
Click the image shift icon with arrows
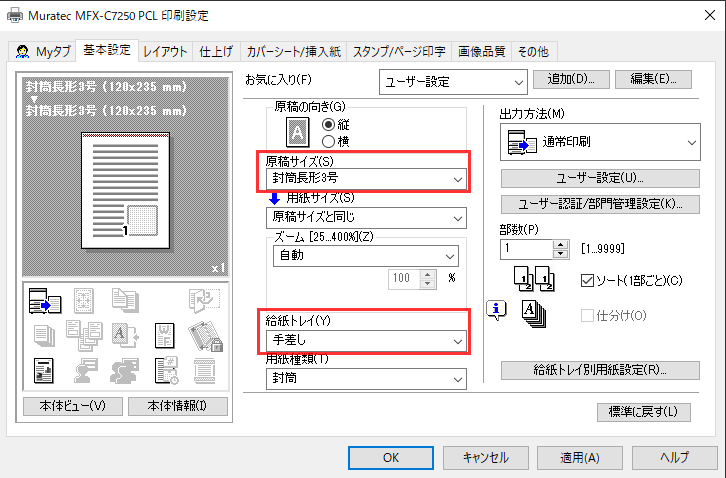tap(84, 301)
